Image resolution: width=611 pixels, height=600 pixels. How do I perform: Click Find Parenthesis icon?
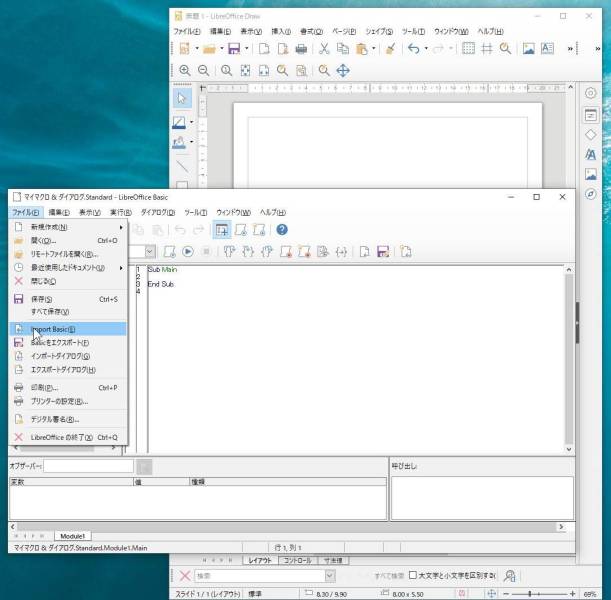341,252
